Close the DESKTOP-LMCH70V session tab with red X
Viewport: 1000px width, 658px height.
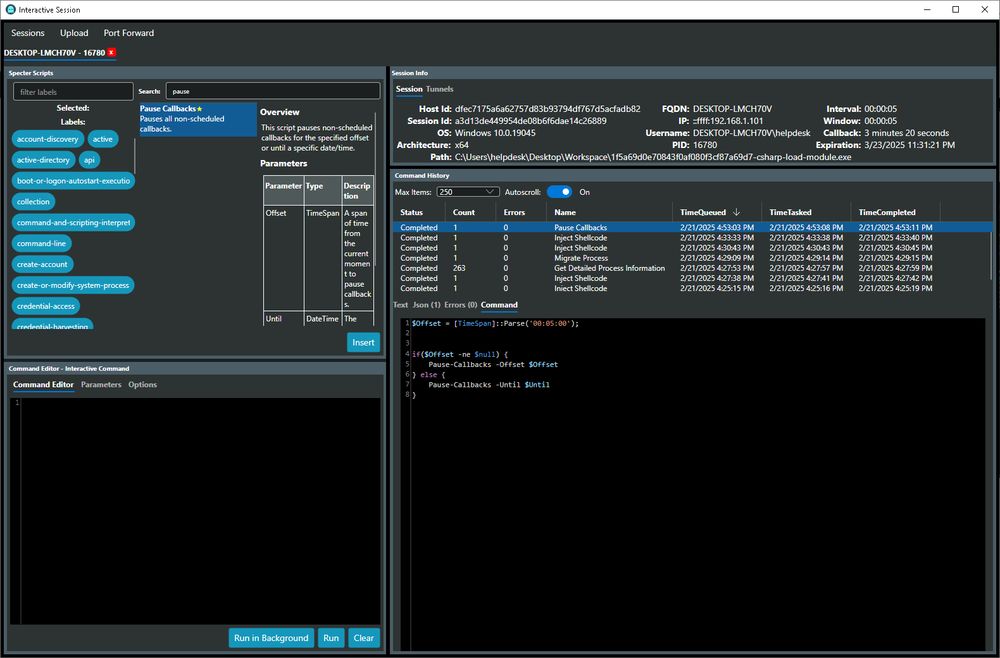pos(112,52)
